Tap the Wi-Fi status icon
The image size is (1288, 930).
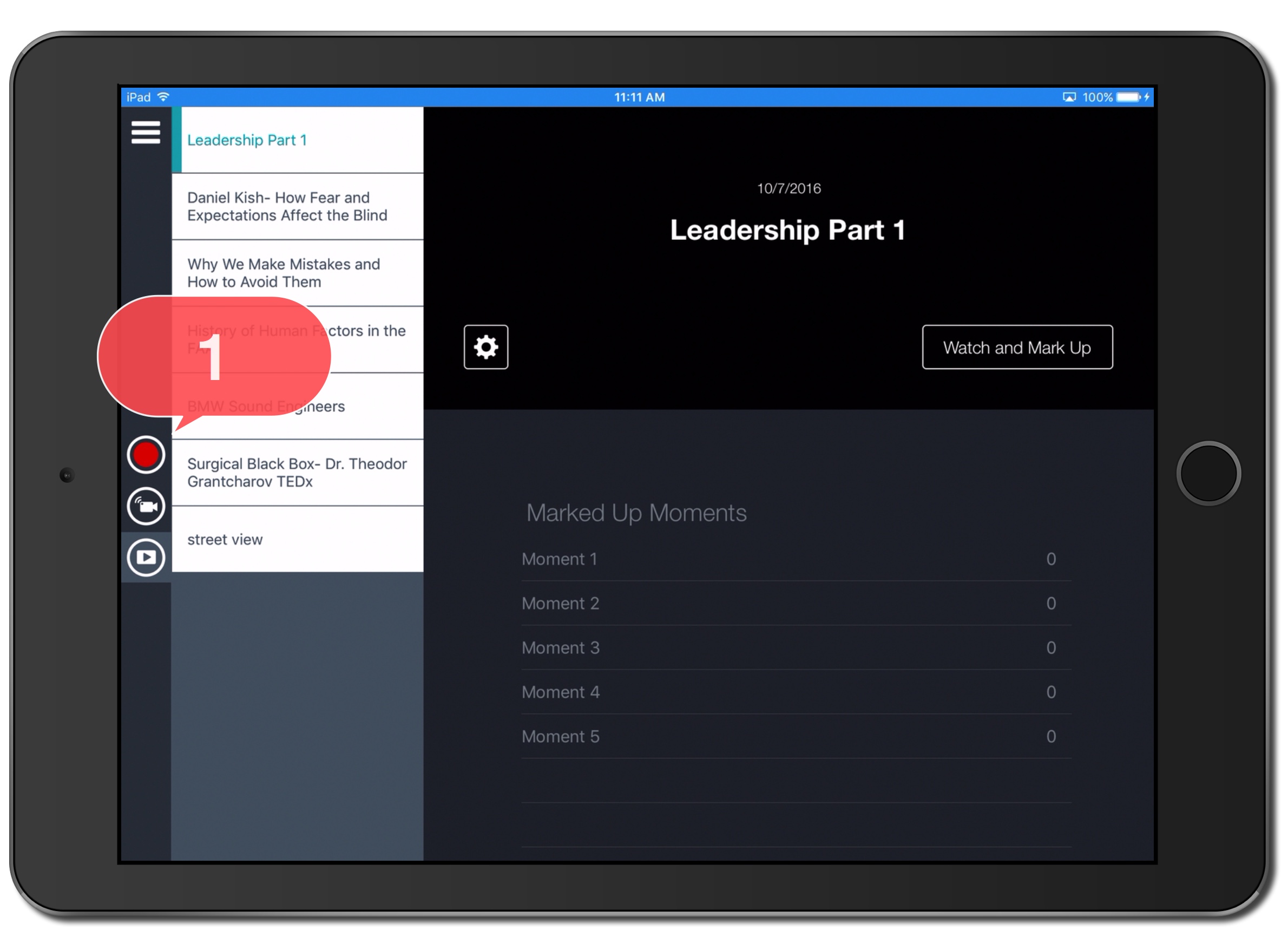pyautogui.click(x=163, y=97)
